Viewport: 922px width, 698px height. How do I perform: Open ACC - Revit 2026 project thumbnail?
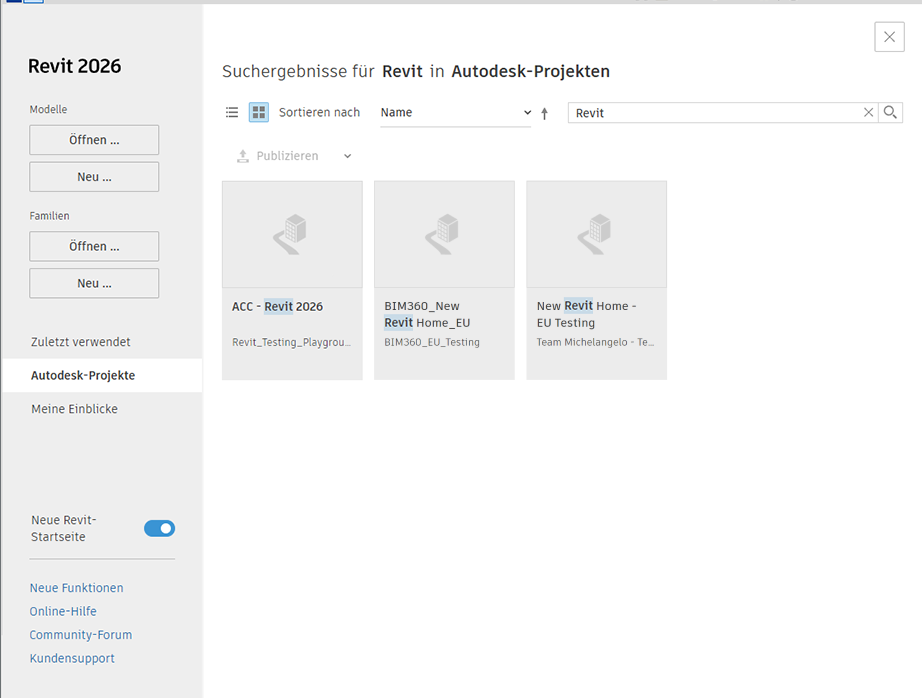(292, 234)
